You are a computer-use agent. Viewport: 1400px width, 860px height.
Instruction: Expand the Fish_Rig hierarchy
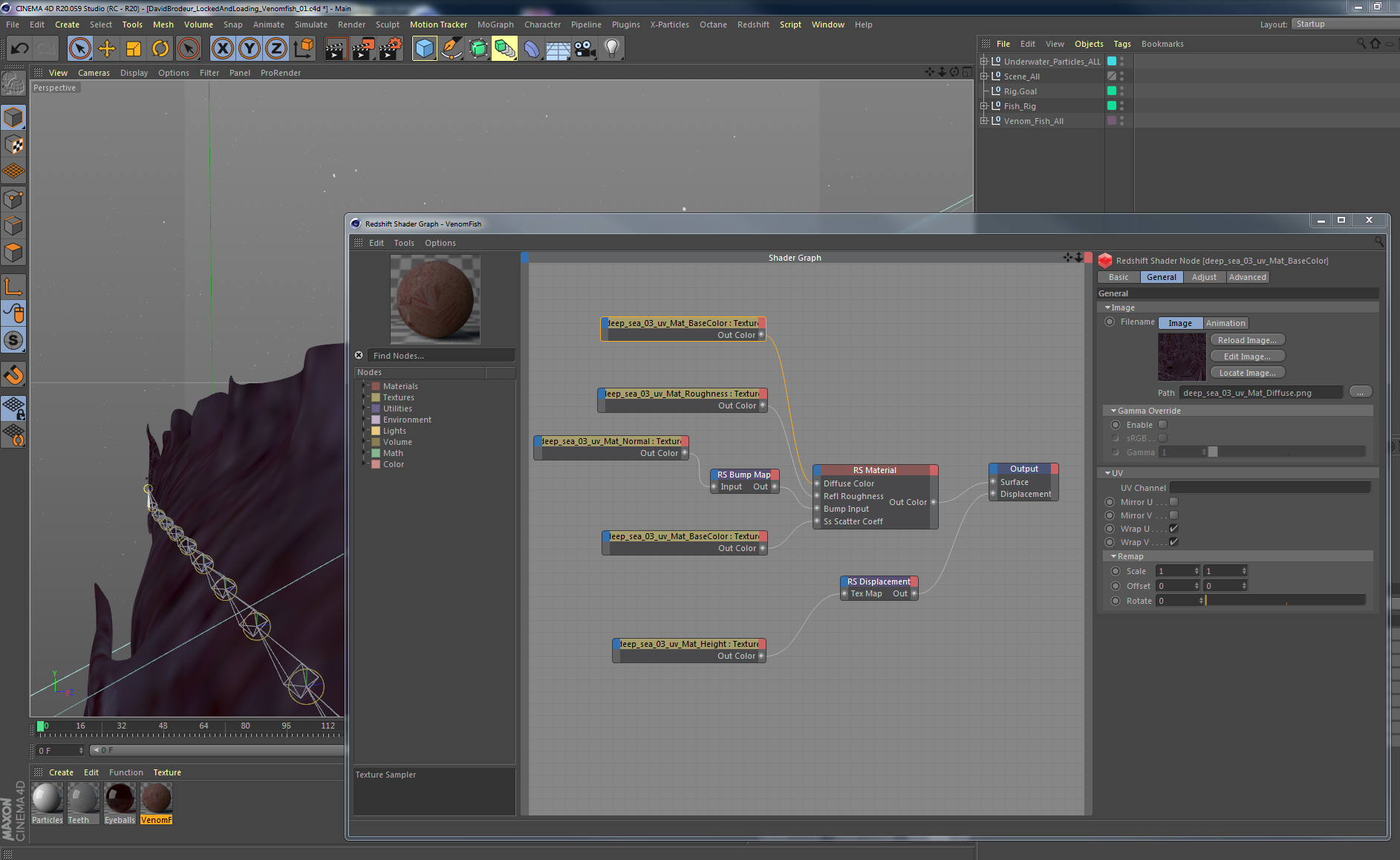click(x=984, y=105)
